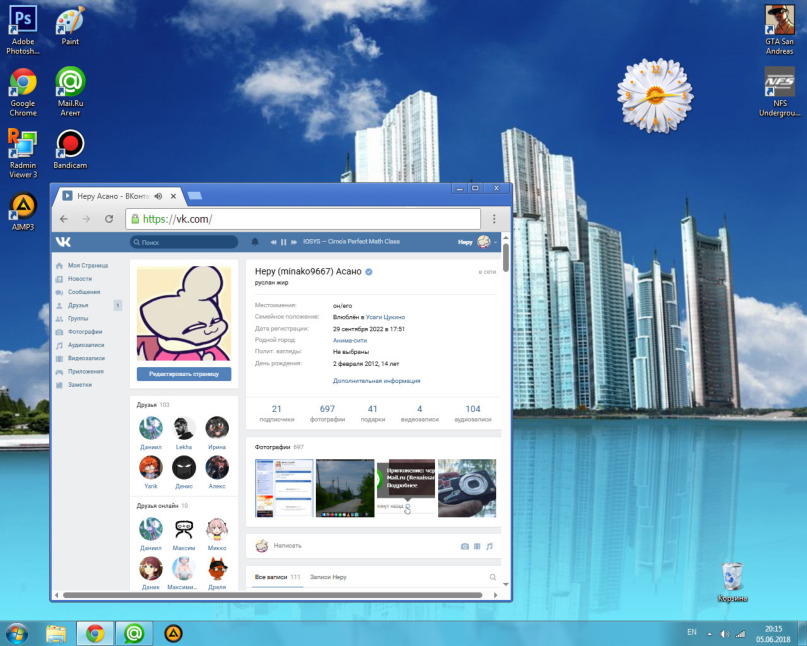Click the vk.com address bar
This screenshot has height=646, width=807.
303,219
